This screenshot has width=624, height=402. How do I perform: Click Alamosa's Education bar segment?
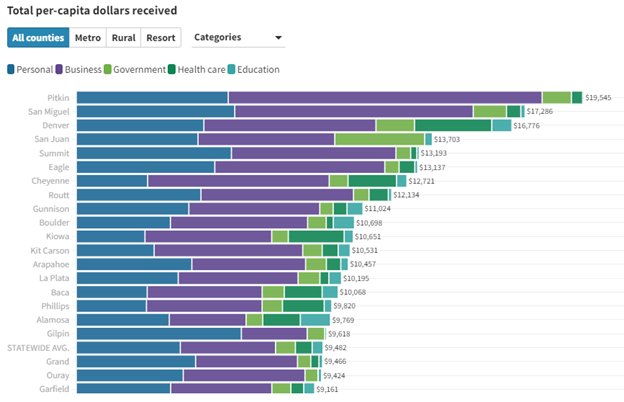point(315,319)
